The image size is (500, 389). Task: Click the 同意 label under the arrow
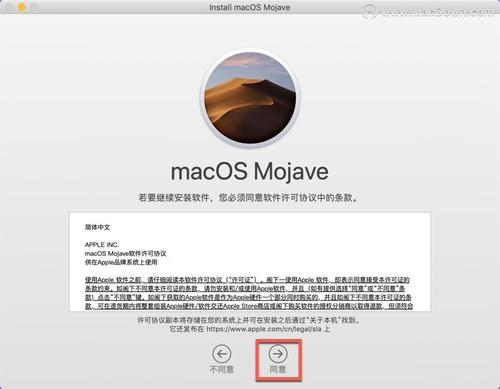pyautogui.click(x=278, y=369)
